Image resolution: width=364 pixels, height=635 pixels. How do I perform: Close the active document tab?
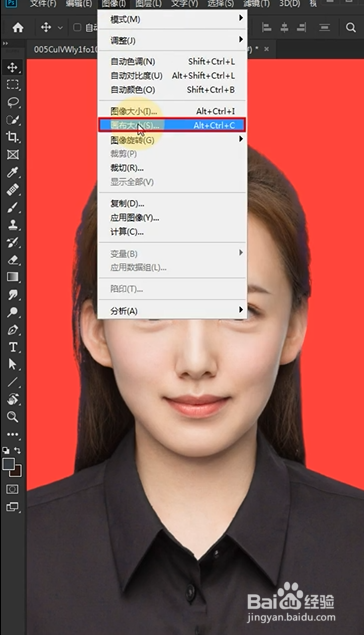click(266, 49)
